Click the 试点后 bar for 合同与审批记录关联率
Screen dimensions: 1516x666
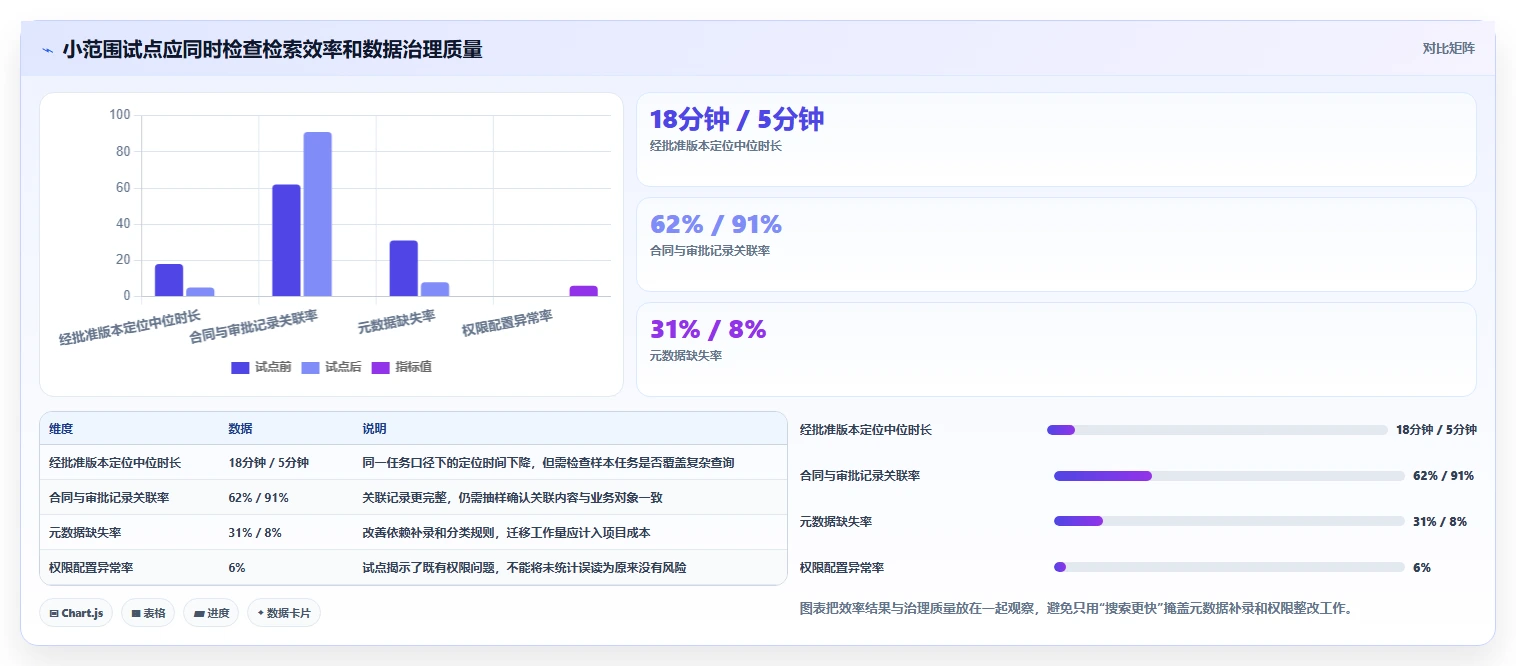(x=318, y=214)
